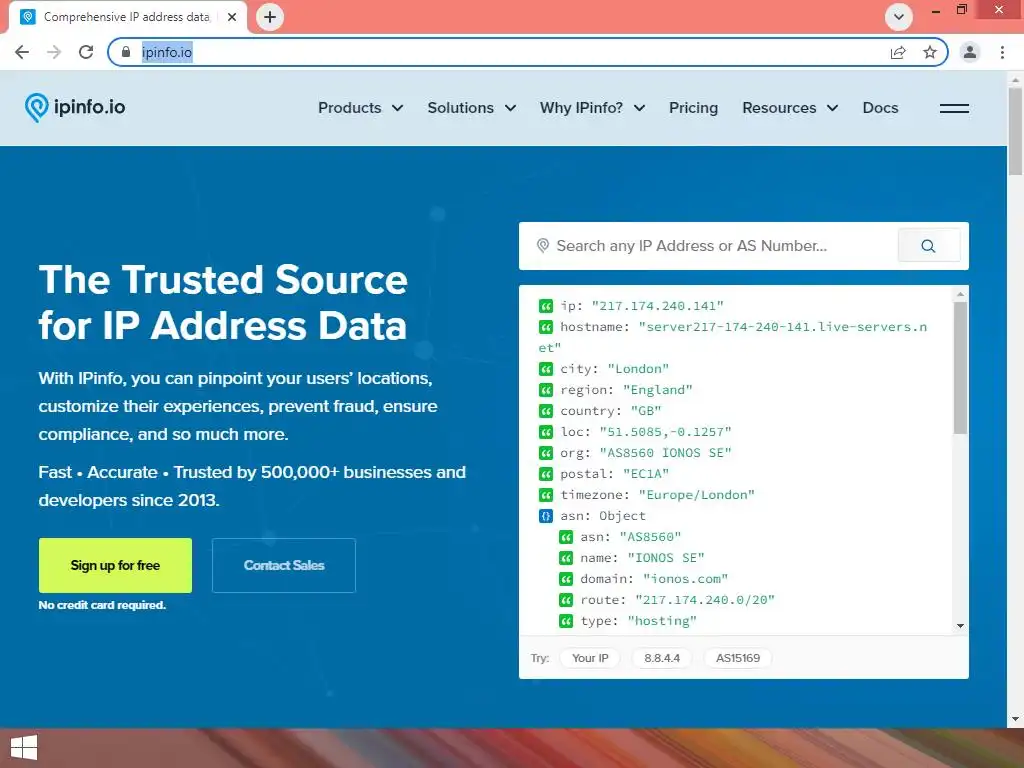
Task: Click Sign up for free button
Action: [x=115, y=566]
